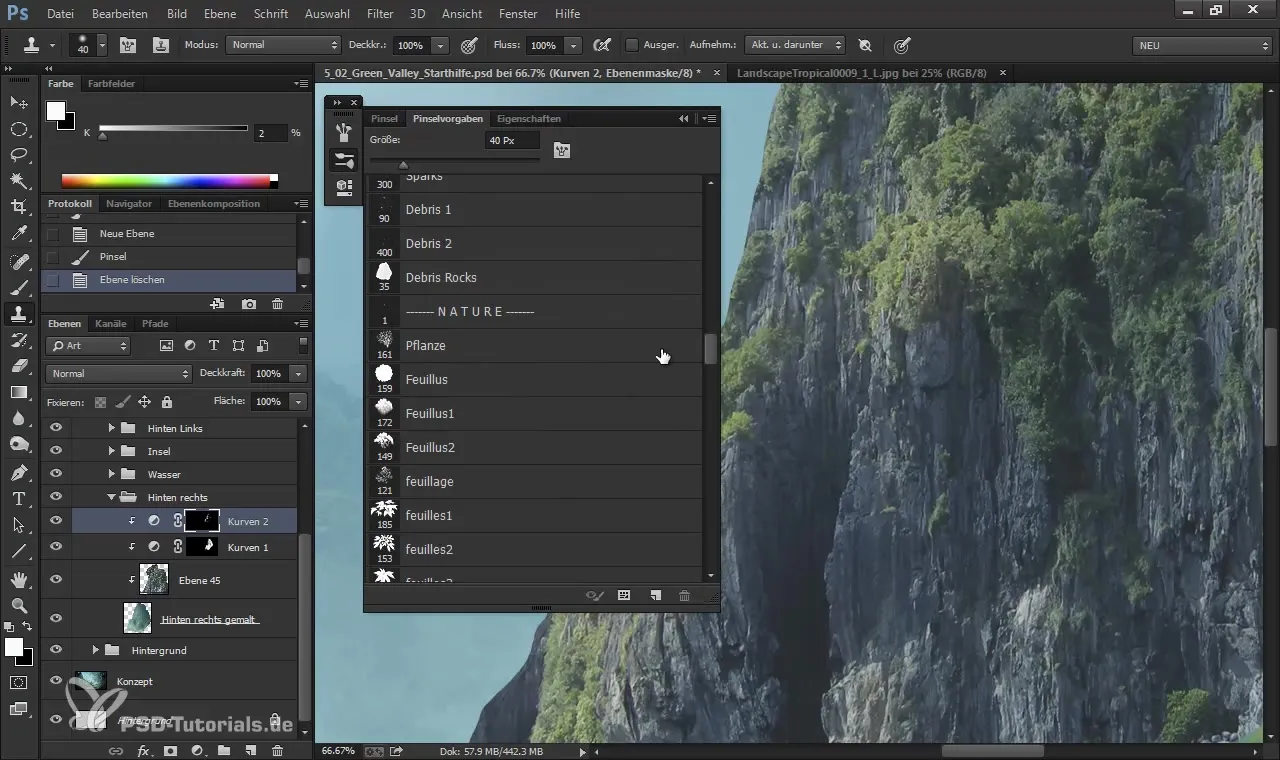Enable the Ausger. checkbox

click(632, 45)
